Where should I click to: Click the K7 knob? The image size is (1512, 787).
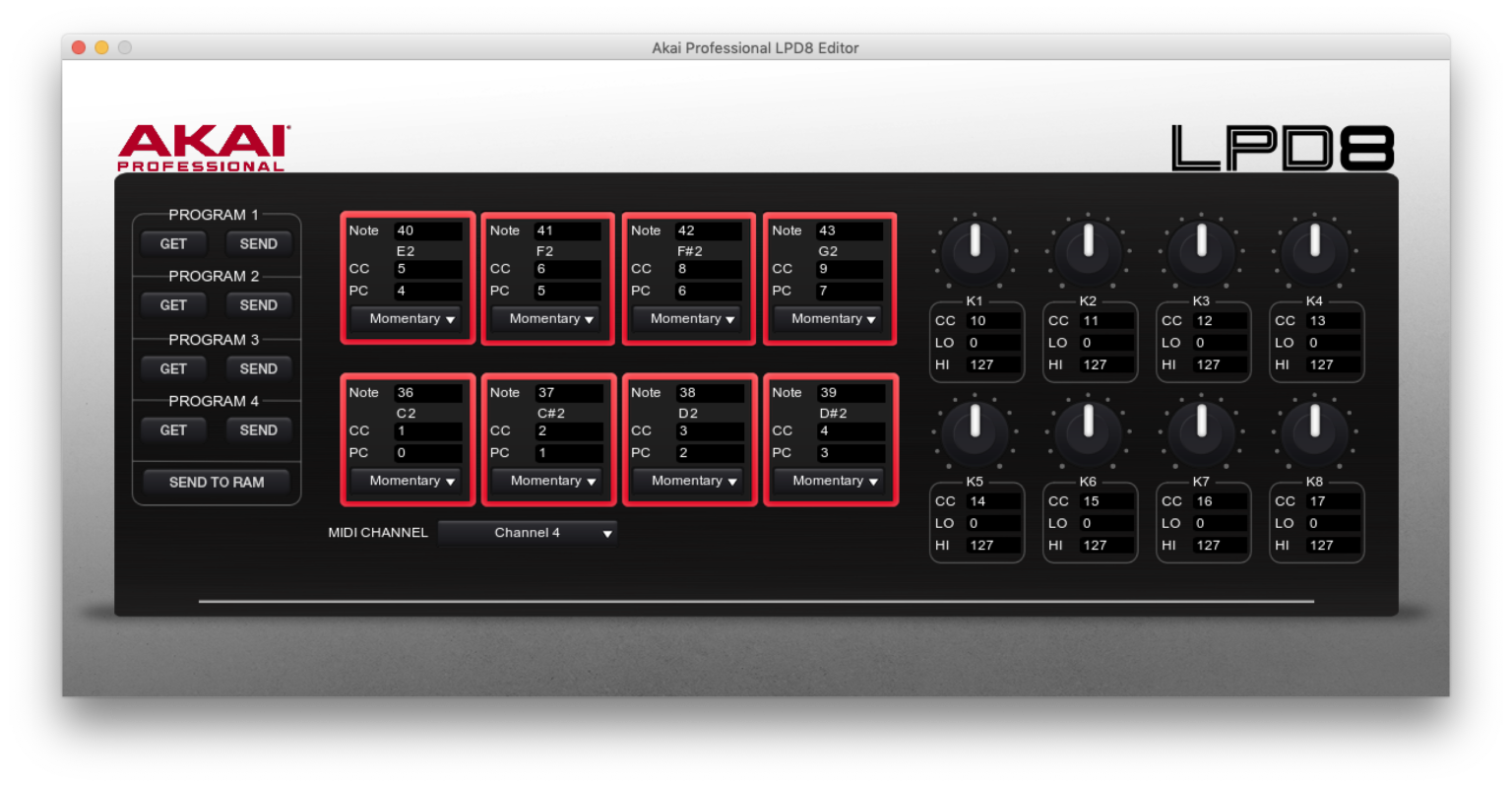coord(1201,431)
